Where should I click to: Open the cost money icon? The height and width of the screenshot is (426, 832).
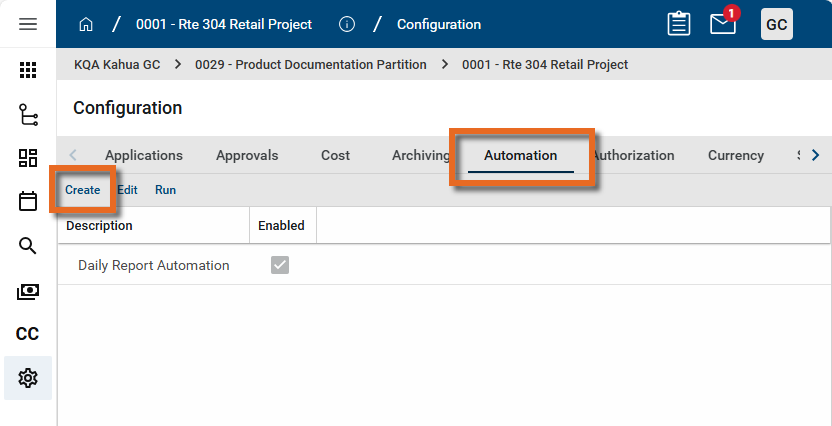pyautogui.click(x=28, y=291)
